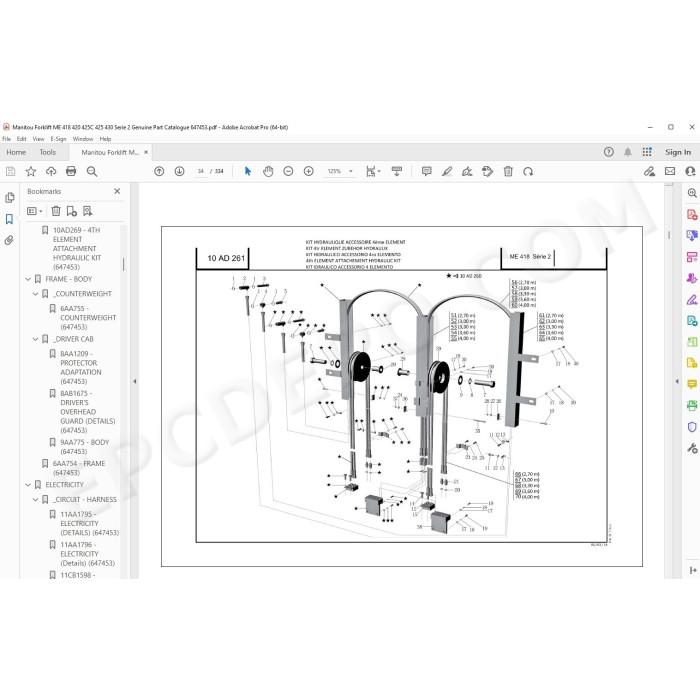Upload the file with the cloud upload icon

pyautogui.click(x=51, y=171)
